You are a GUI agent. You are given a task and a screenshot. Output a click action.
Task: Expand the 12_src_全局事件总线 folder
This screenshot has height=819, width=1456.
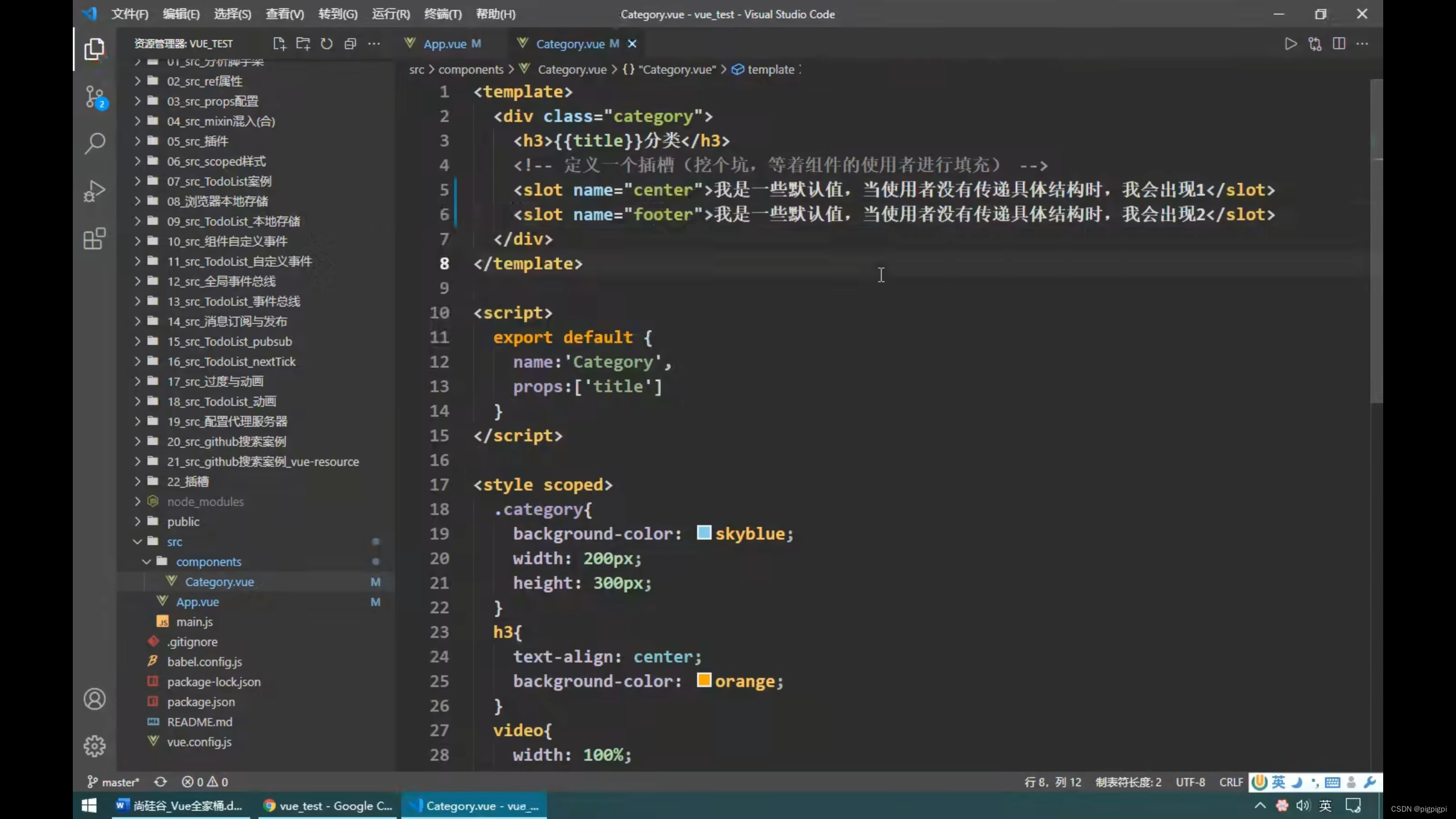pos(255,282)
